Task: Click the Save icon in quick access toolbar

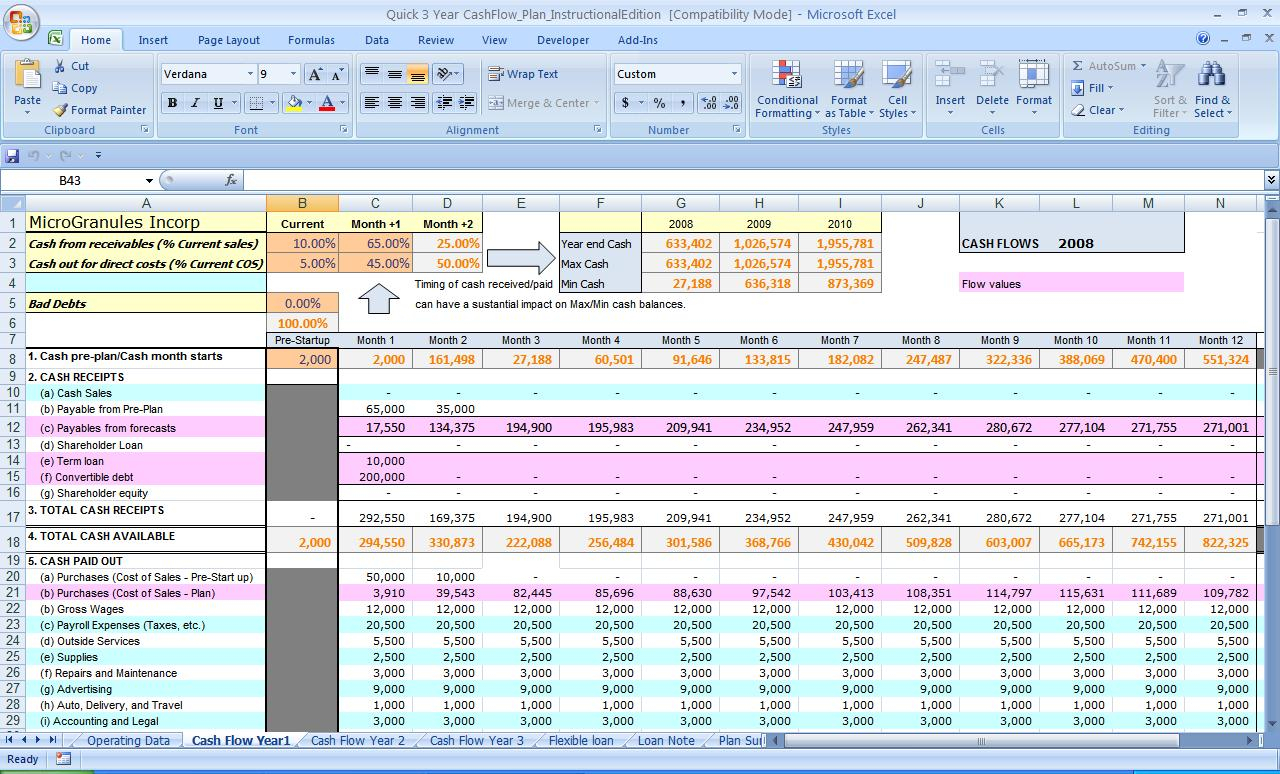Action: tap(13, 155)
